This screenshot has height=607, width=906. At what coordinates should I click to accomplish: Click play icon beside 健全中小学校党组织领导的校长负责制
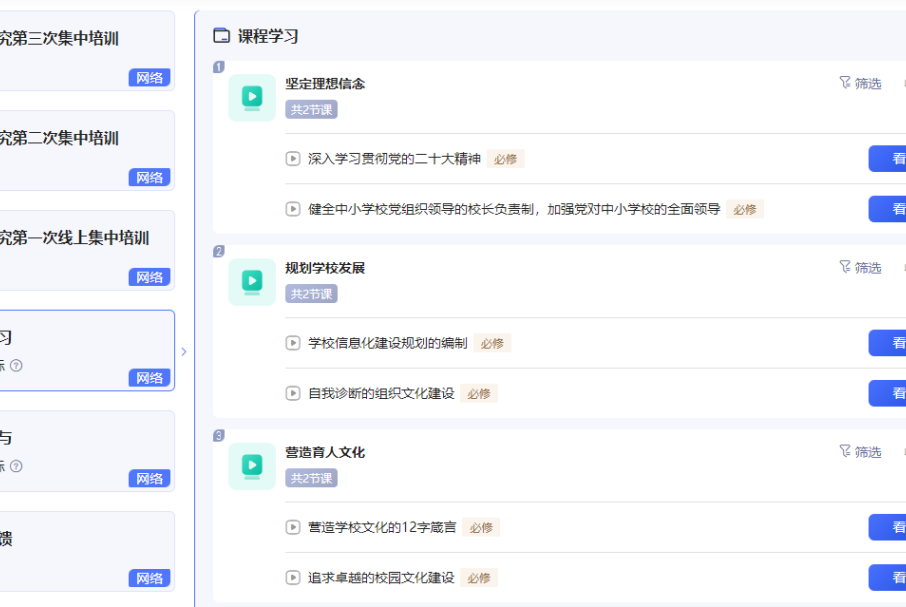(x=292, y=209)
